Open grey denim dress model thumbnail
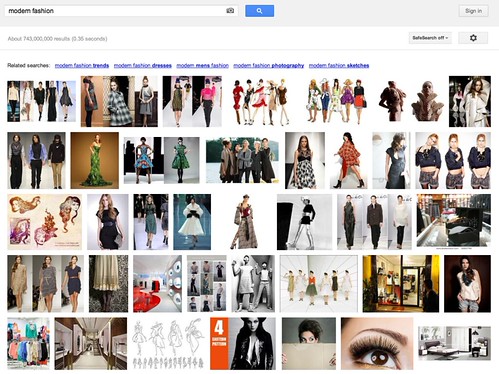 point(391,161)
